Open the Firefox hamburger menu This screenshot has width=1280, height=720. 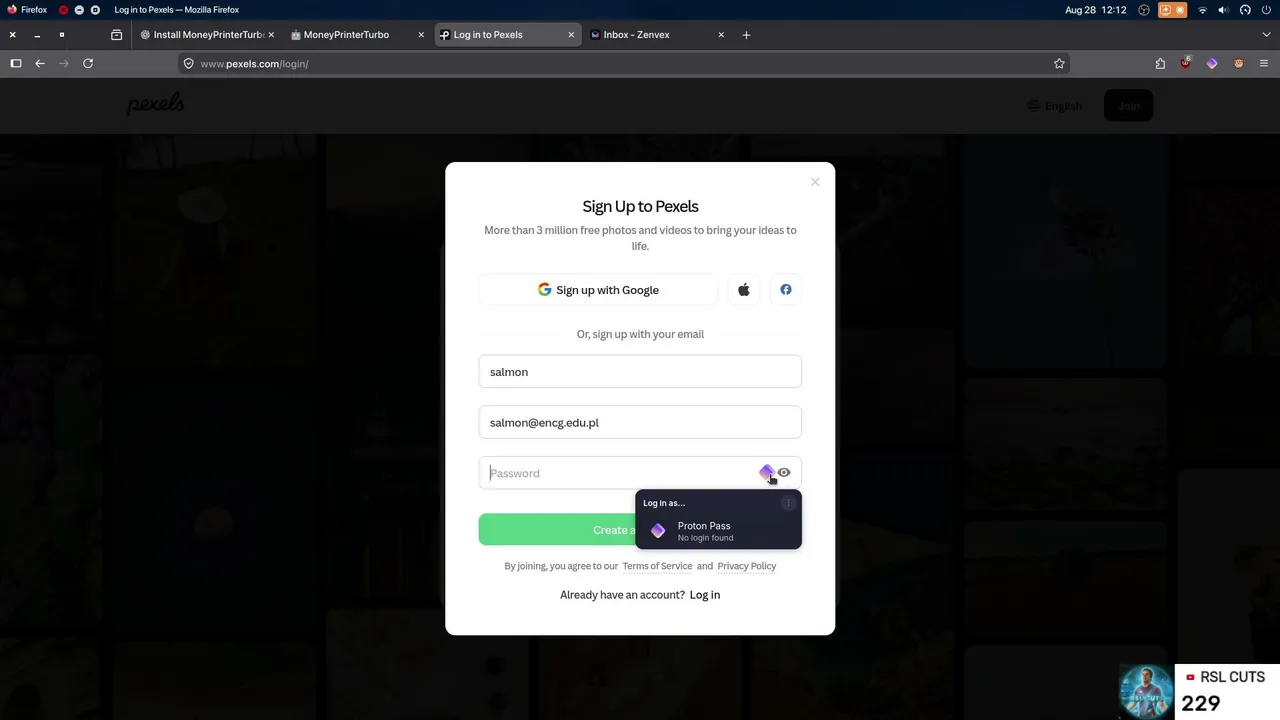pos(1264,63)
